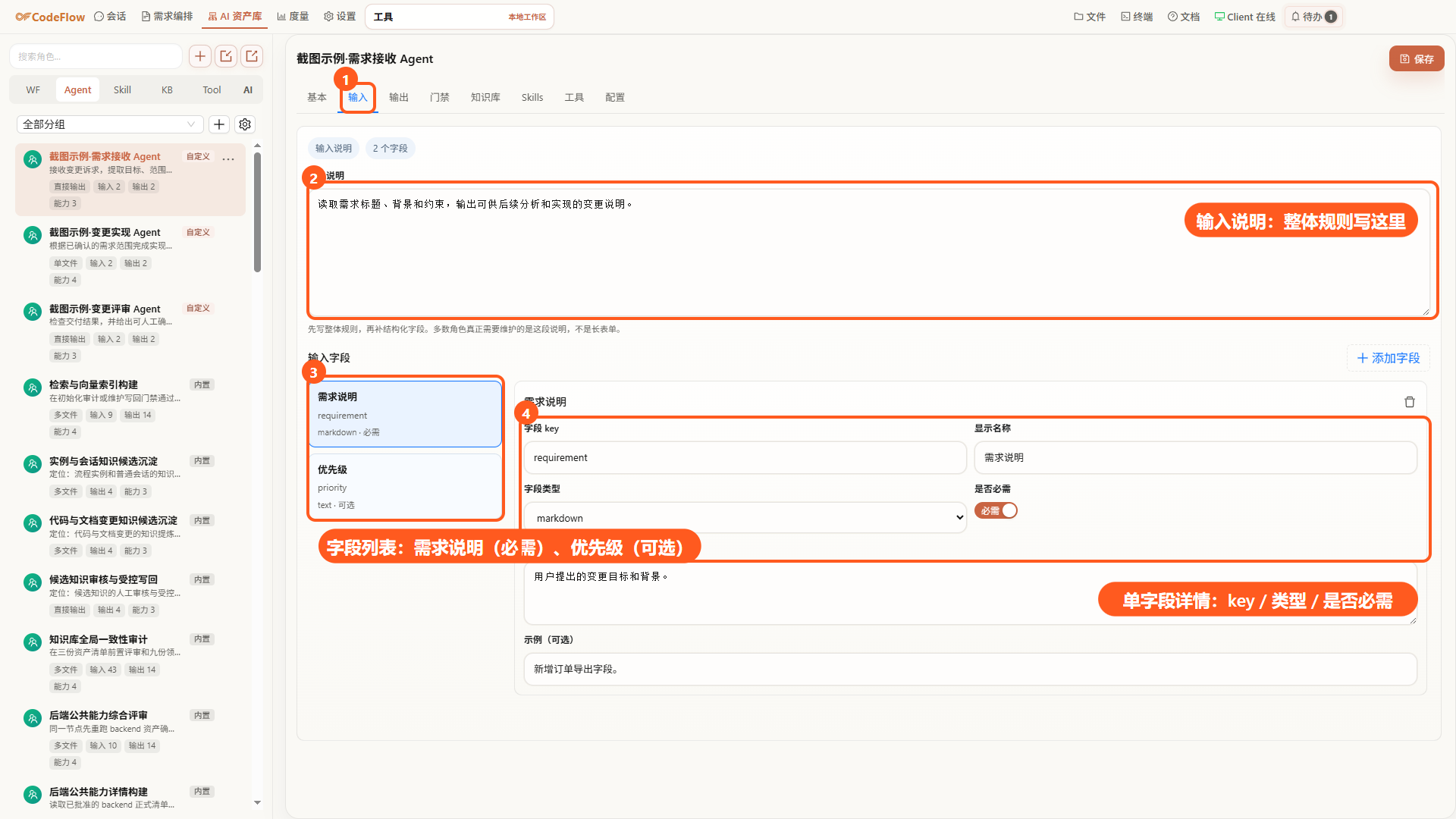Click the 输入说明 chip
The height and width of the screenshot is (819, 1456).
click(x=334, y=149)
